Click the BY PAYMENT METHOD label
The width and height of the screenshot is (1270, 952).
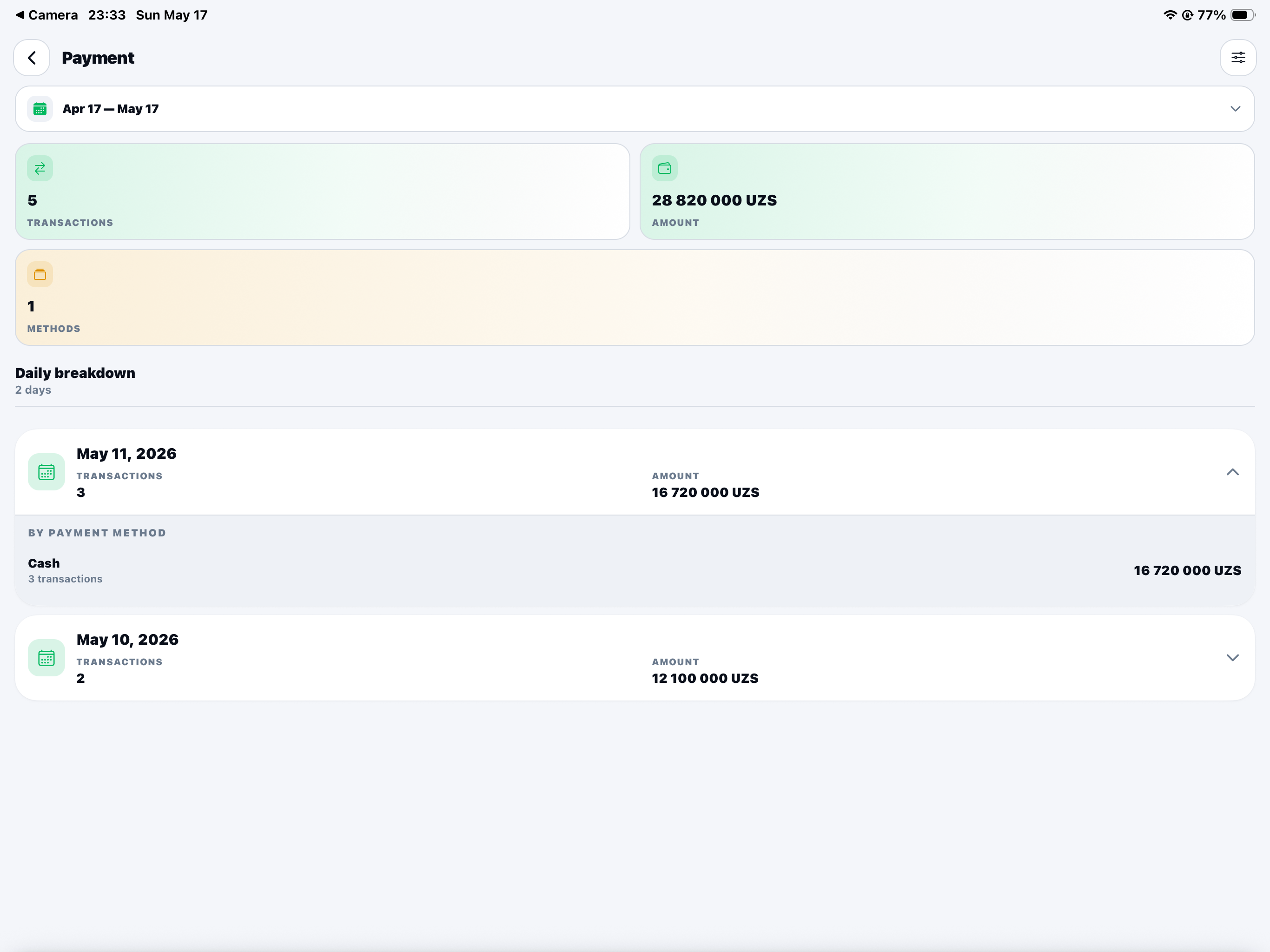pos(97,533)
